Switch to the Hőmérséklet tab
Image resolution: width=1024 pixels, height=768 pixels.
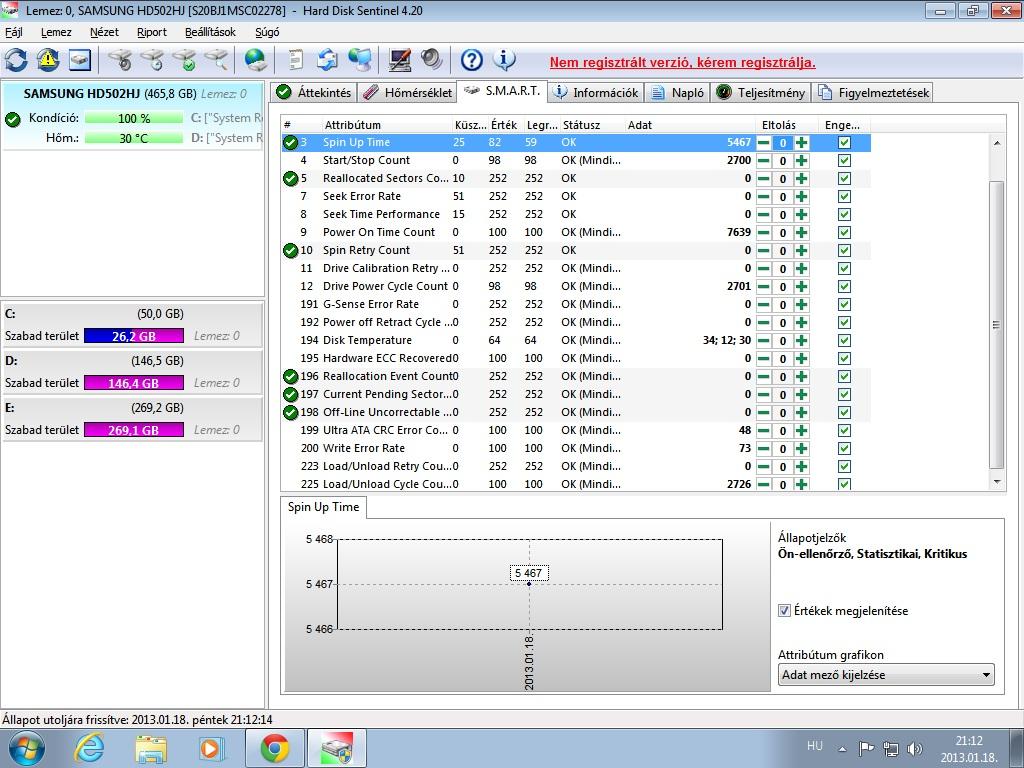point(408,93)
